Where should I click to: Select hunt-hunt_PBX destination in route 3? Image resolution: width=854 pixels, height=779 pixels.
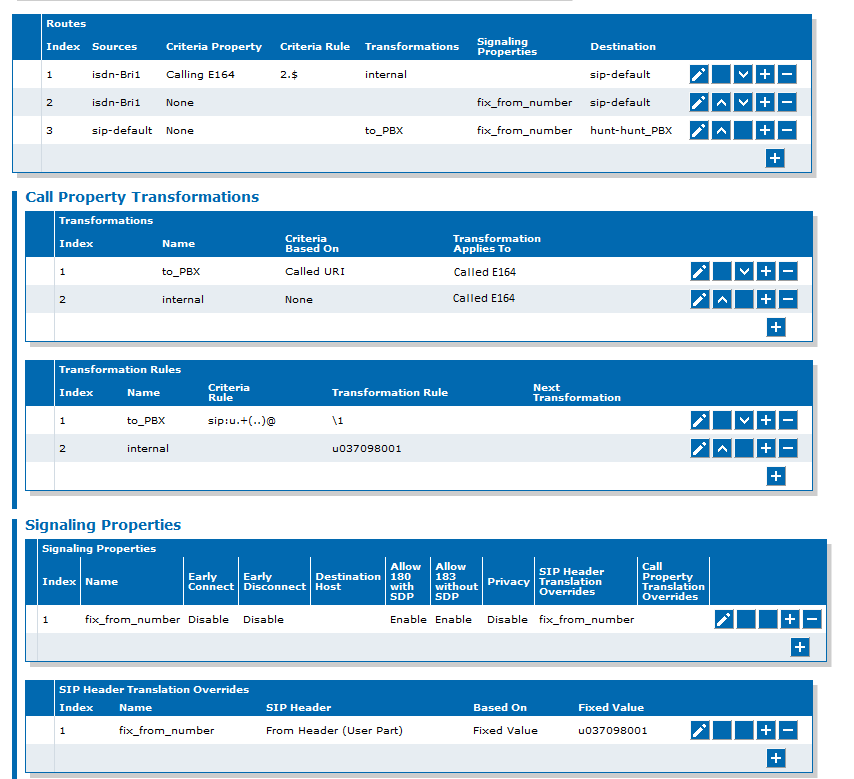click(631, 130)
